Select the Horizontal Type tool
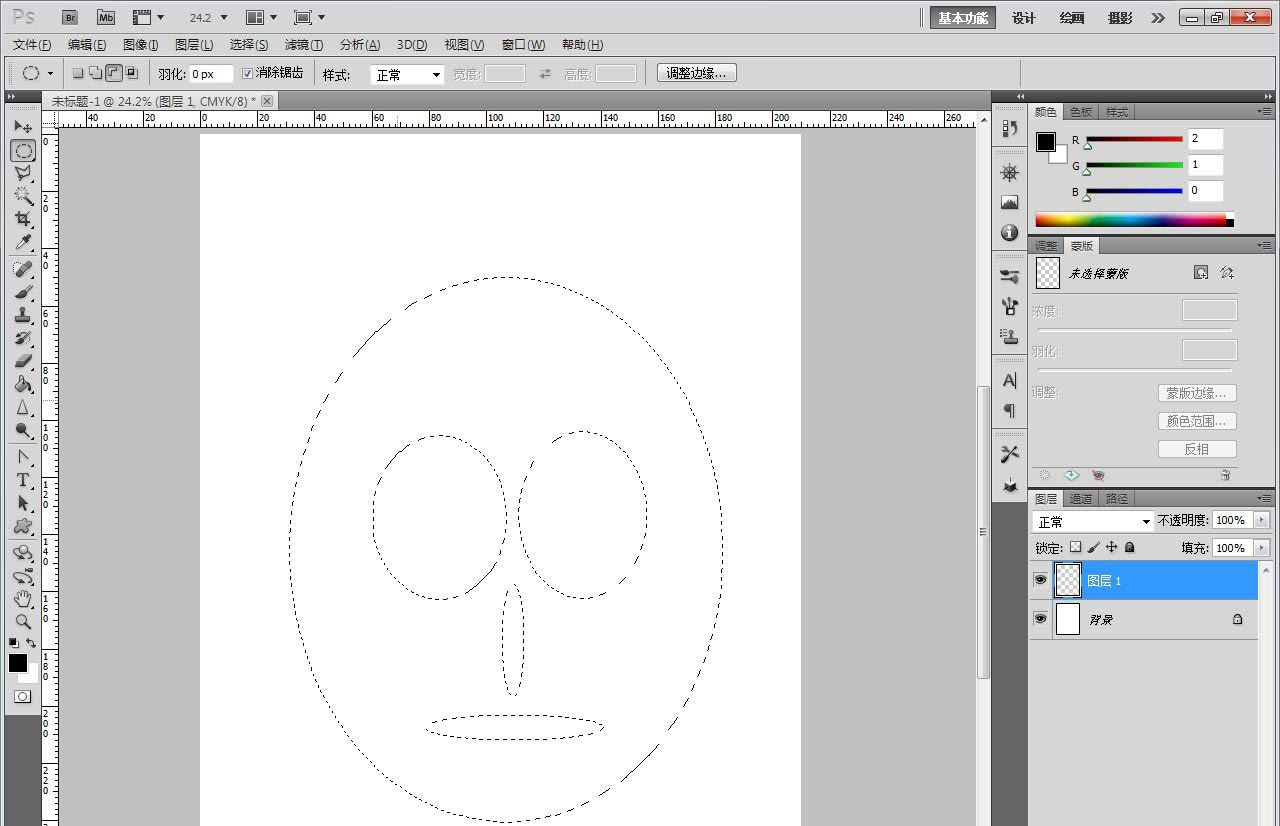Image resolution: width=1280 pixels, height=826 pixels. click(22, 480)
